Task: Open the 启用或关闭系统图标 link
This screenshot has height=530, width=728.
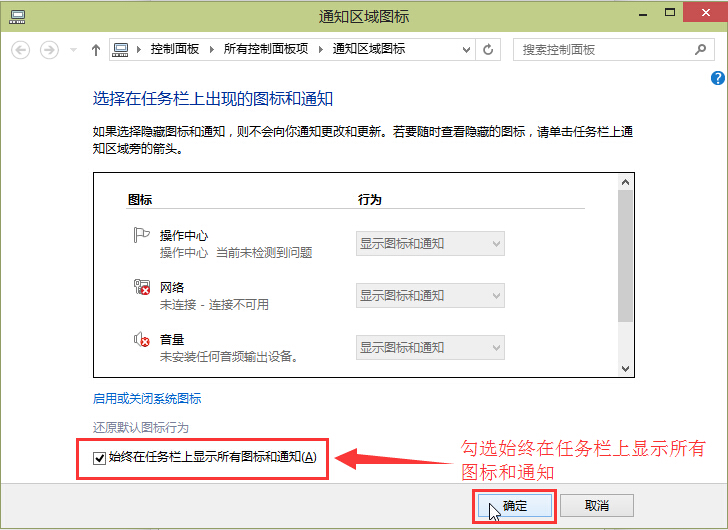Action: (147, 398)
